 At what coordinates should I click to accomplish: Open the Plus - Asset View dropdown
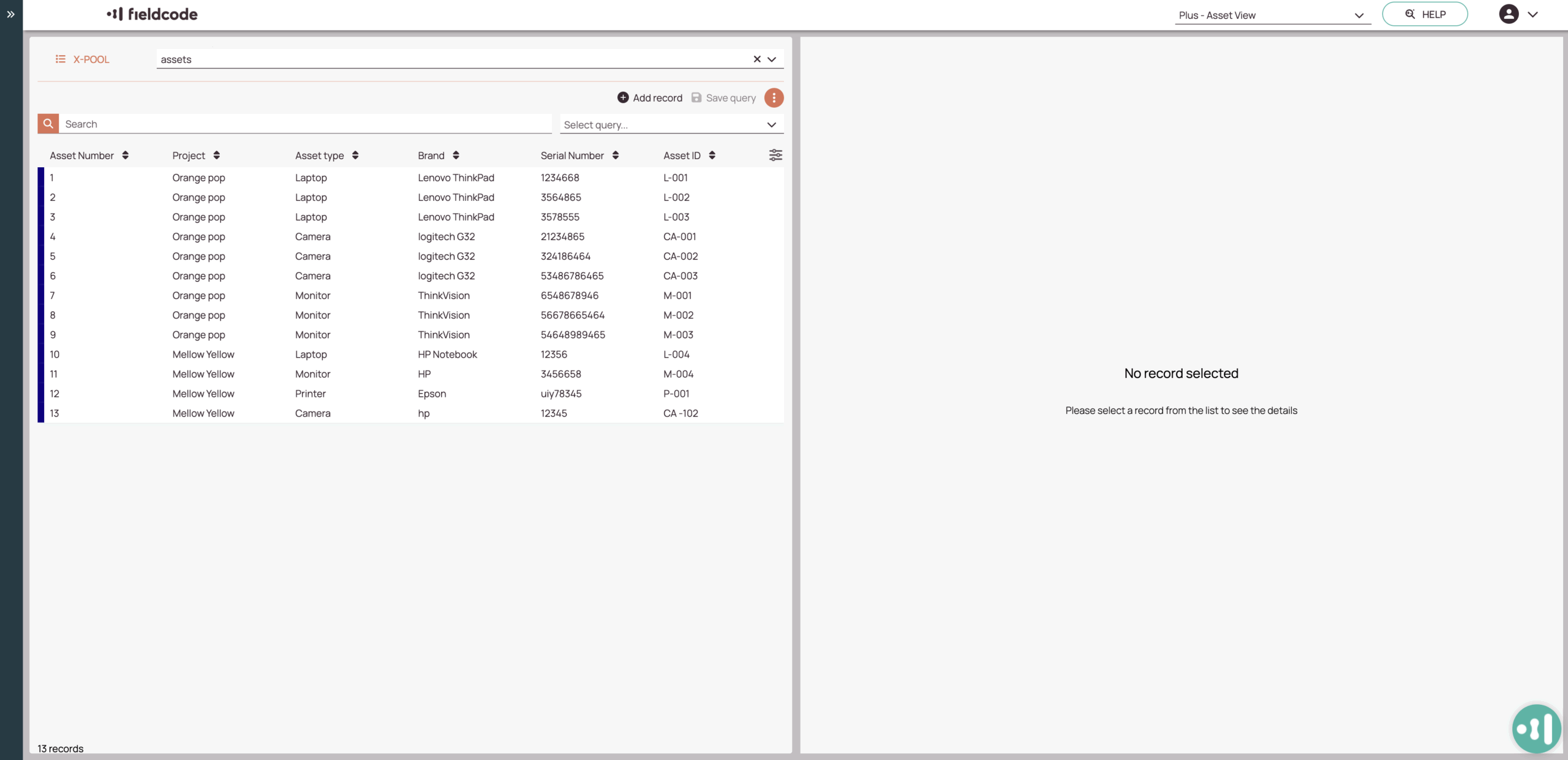pyautogui.click(x=1272, y=15)
